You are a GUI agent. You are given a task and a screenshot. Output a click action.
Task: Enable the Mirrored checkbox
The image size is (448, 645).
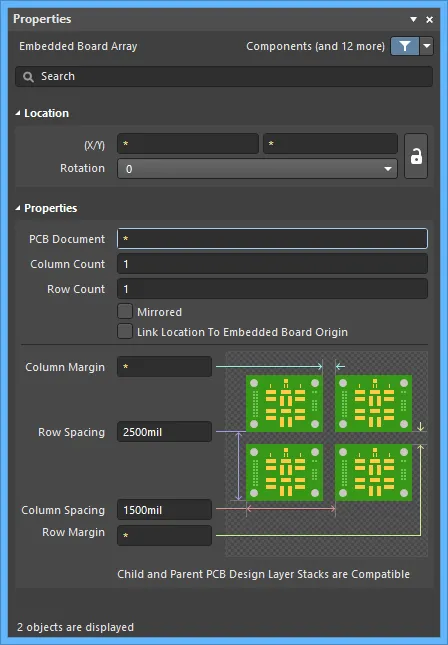(125, 311)
